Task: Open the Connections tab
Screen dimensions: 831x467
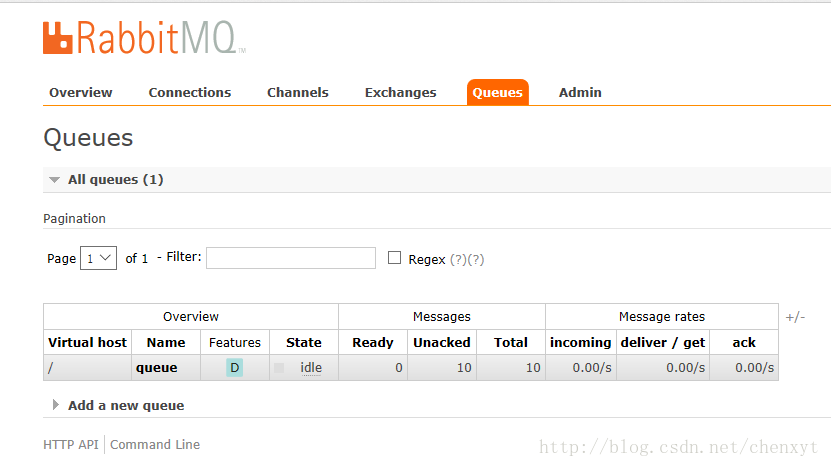Action: (x=190, y=92)
